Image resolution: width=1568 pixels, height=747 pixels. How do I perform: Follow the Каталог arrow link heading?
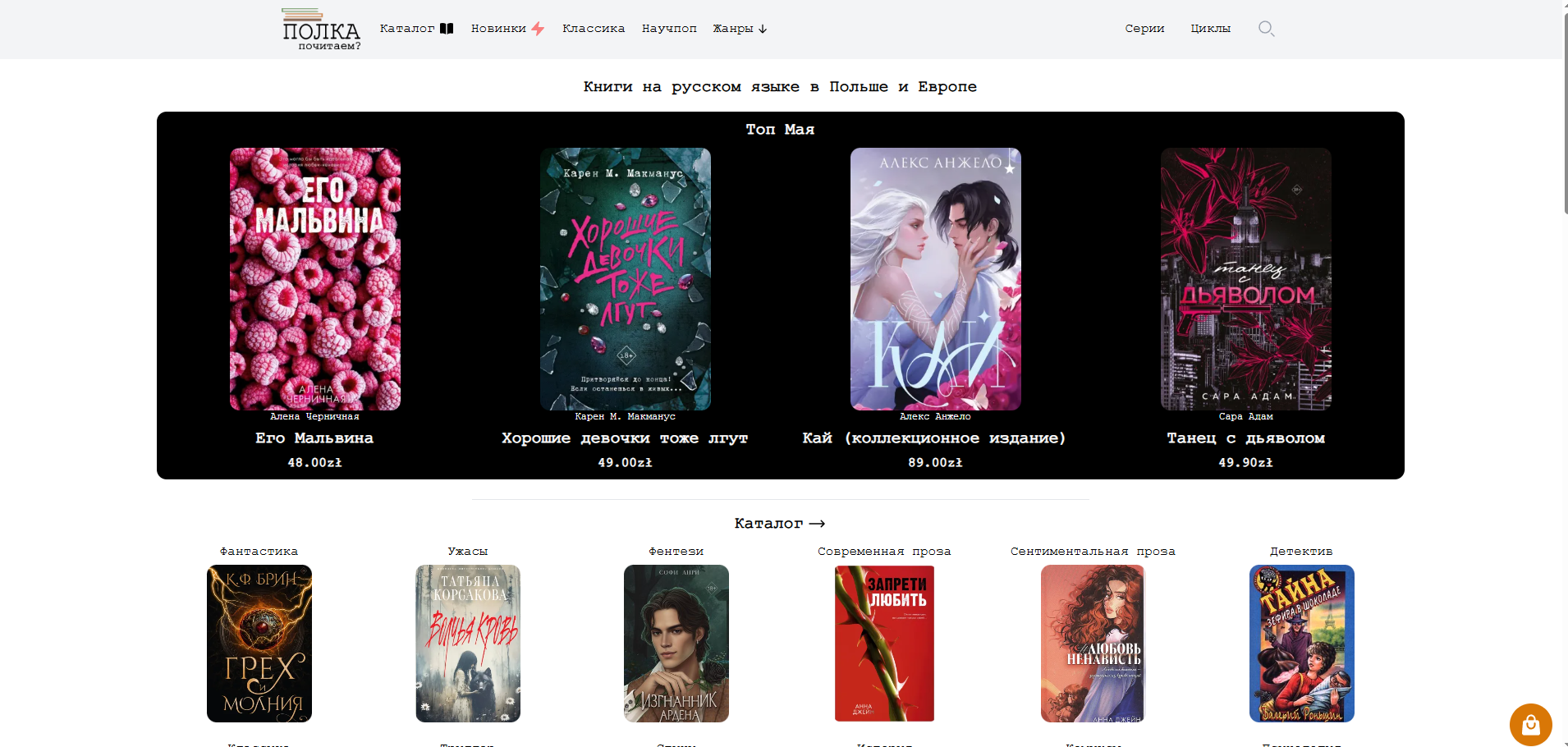[x=780, y=524]
